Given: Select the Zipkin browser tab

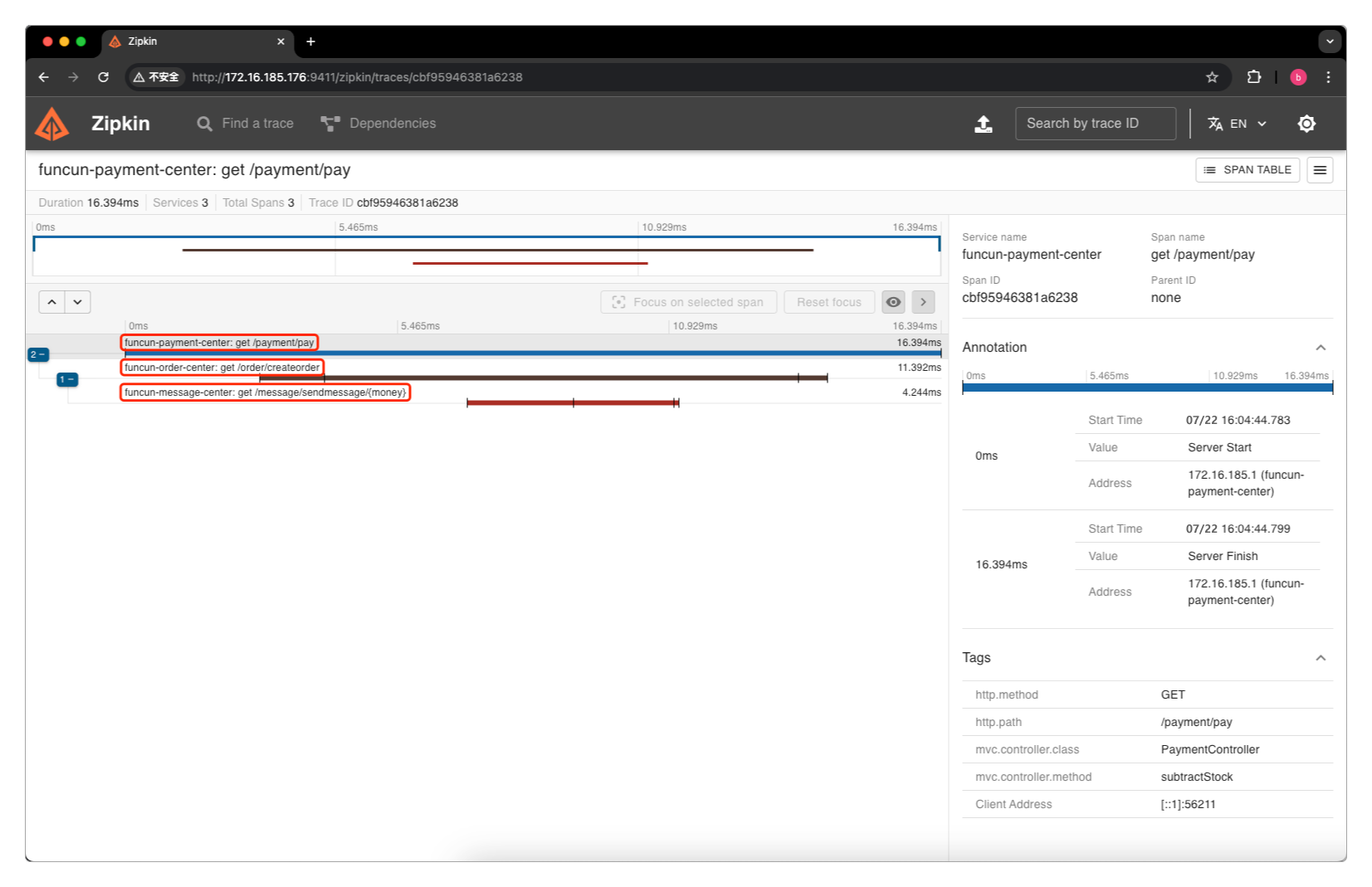Looking at the screenshot, I should (x=197, y=41).
